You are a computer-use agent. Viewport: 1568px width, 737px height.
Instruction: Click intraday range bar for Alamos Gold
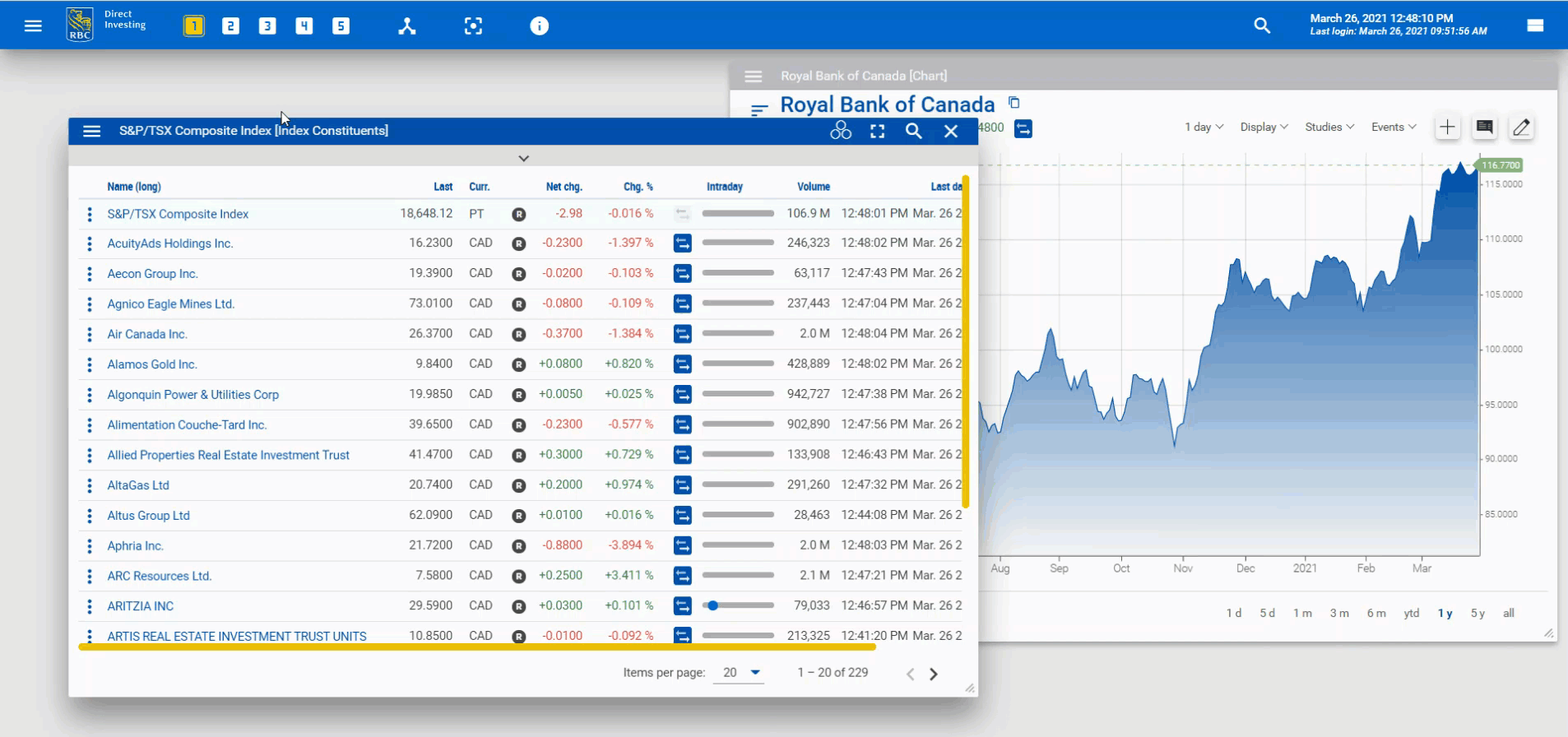(738, 364)
